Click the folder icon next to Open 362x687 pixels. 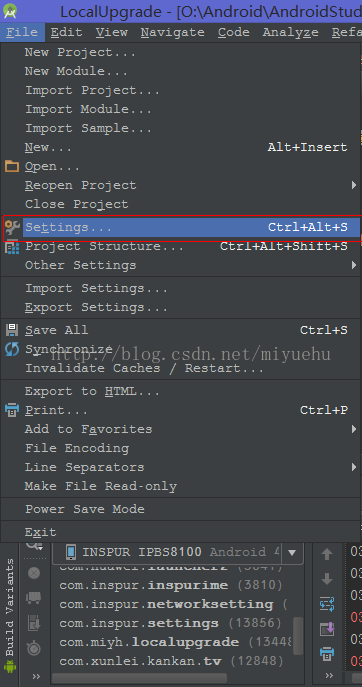click(12, 166)
